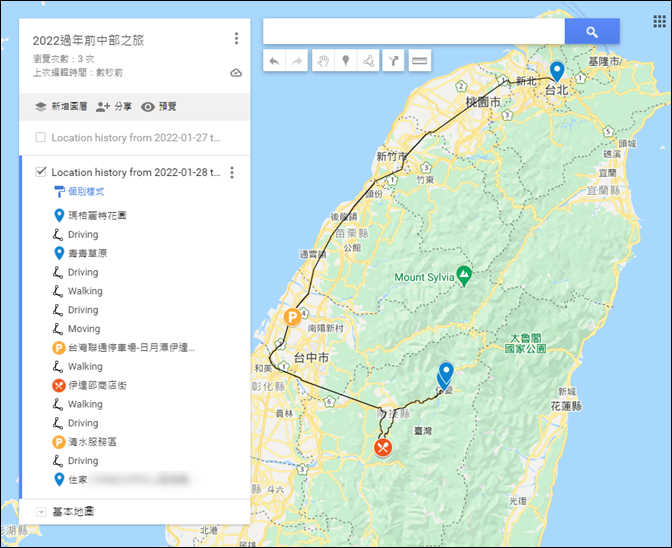This screenshot has height=548, width=672.
Task: Click into the map search box
Action: 414,31
